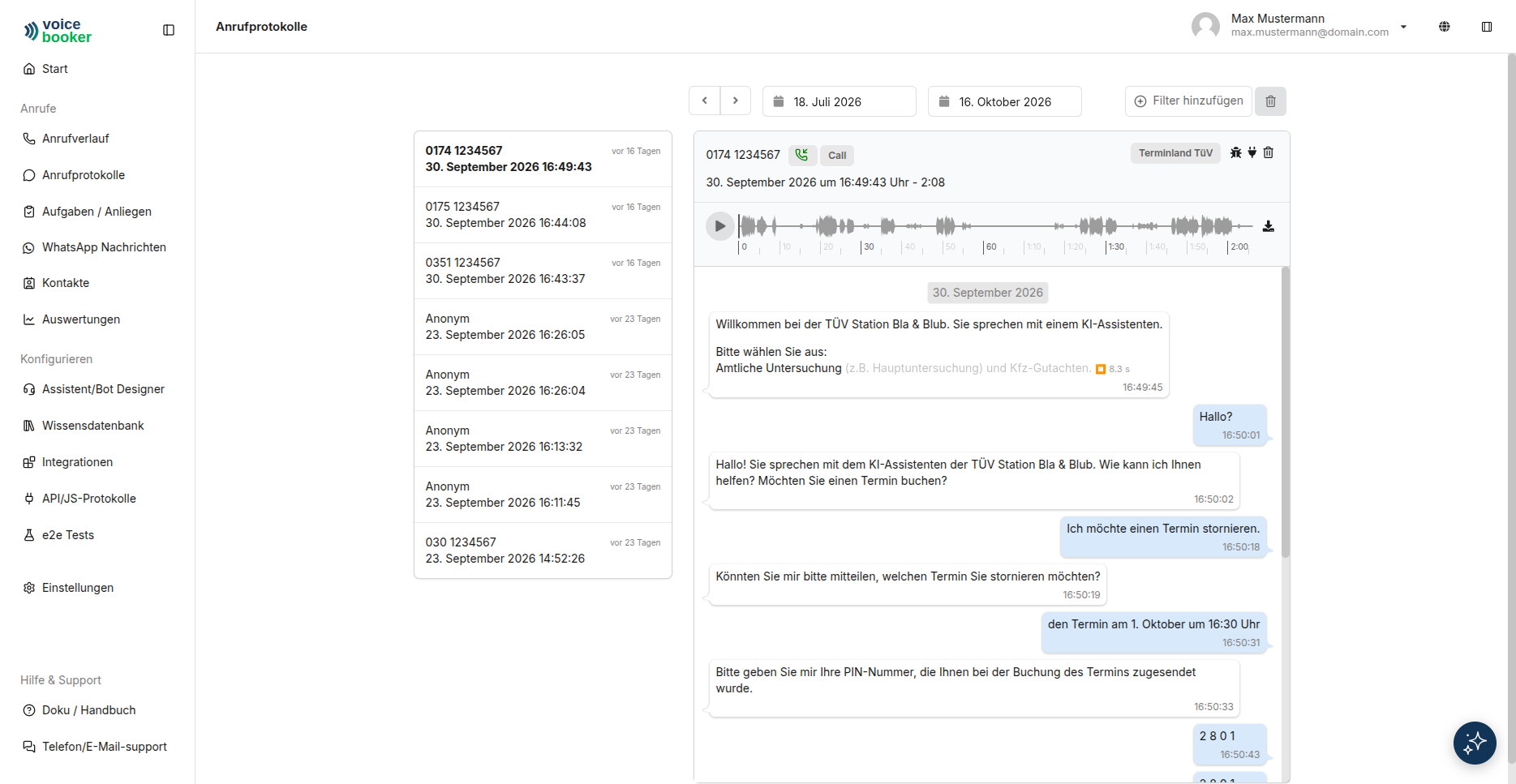1516x784 pixels.
Task: Select call 030 1234567 at 14:52:26
Action: click(x=543, y=551)
